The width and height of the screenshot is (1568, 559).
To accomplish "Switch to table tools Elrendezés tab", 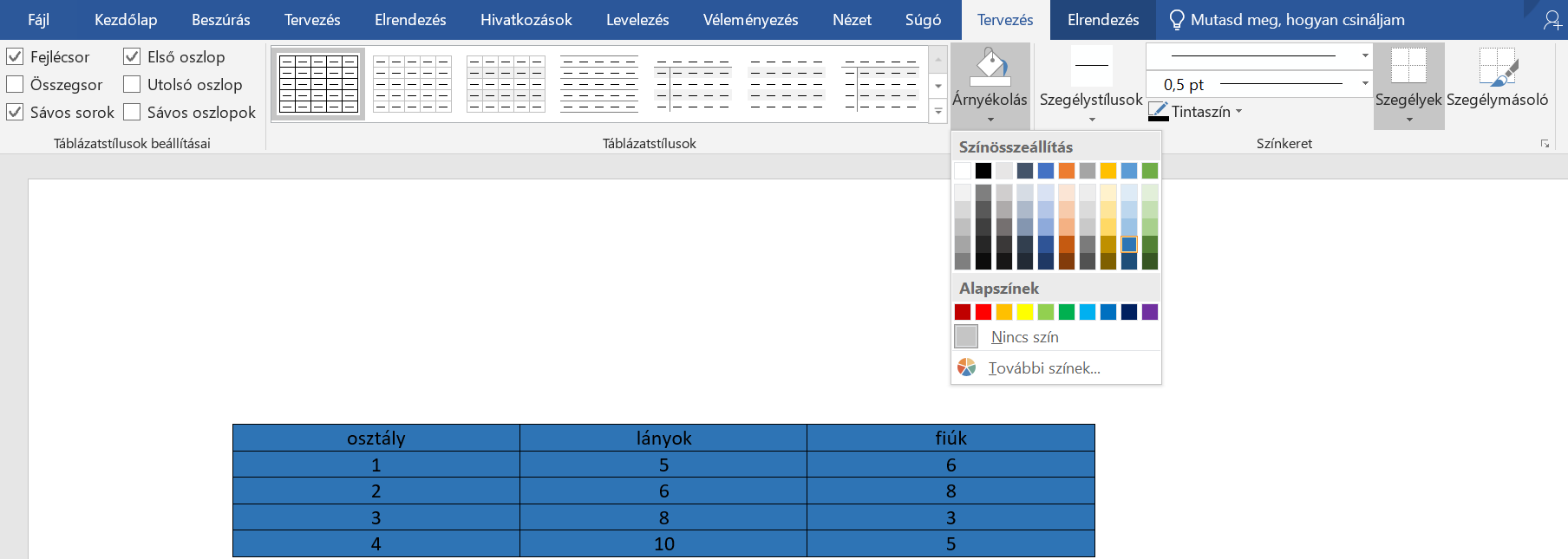I will pos(1103,20).
